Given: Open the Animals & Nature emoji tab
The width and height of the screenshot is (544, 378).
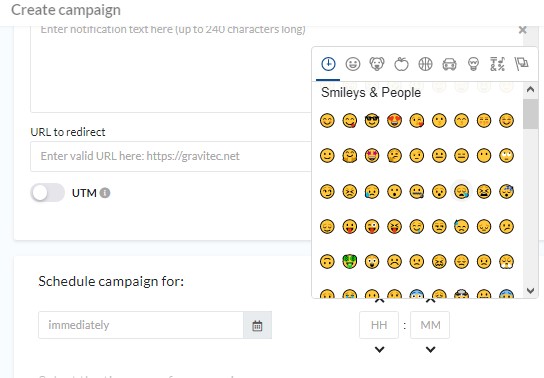Looking at the screenshot, I should coord(377,64).
